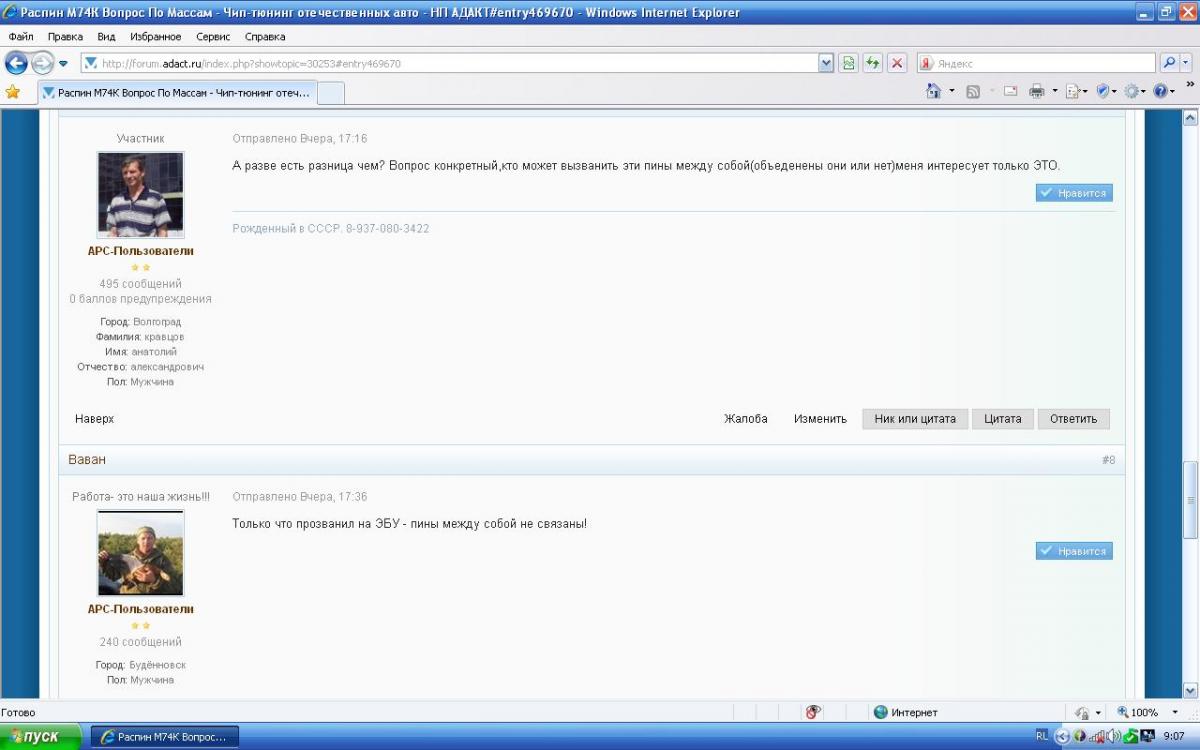Viewport: 1200px width, 750px height.
Task: Refresh the page with green arrows icon
Action: click(873, 63)
